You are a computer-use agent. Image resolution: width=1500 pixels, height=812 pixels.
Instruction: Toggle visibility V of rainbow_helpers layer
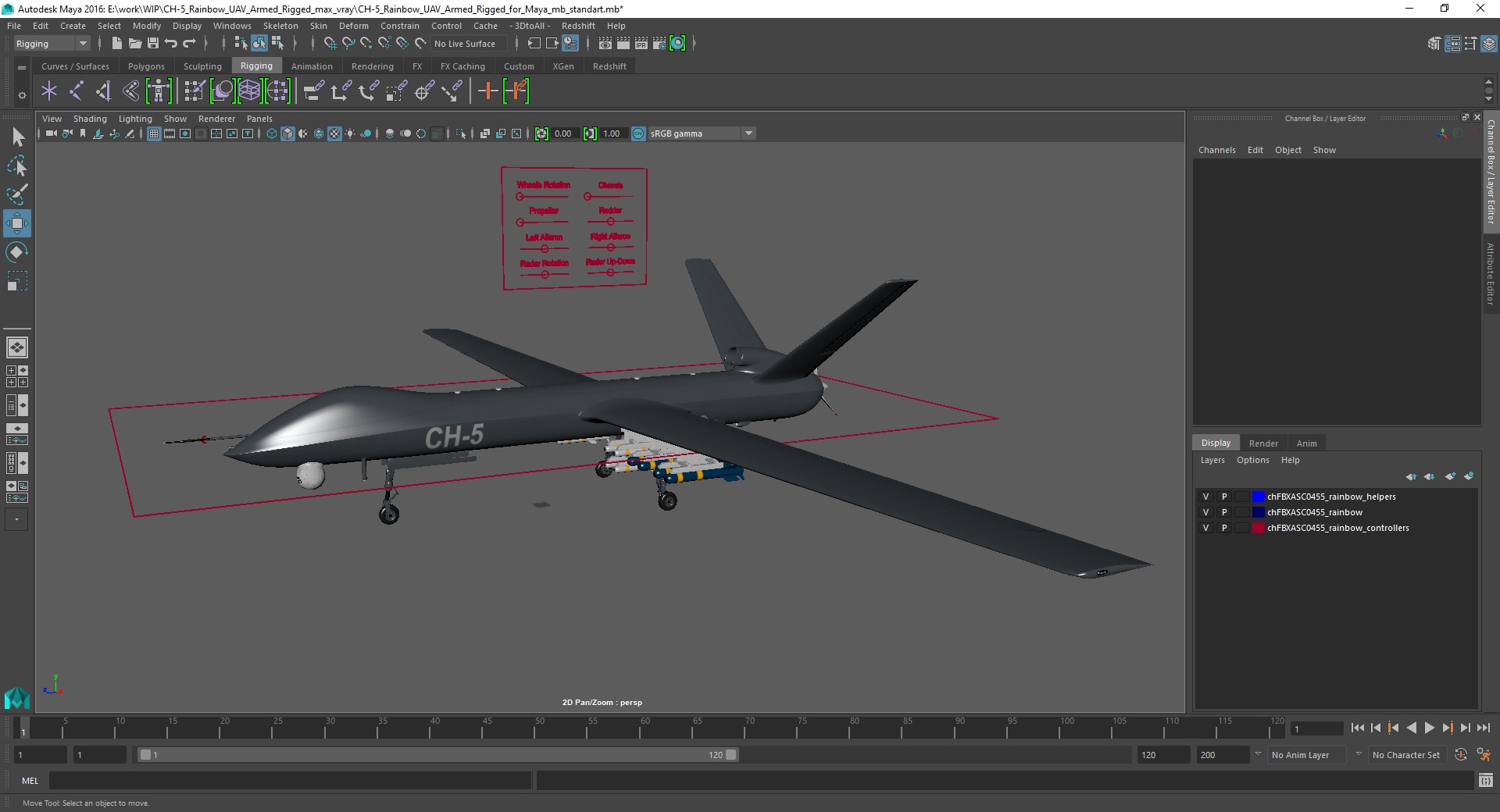click(x=1205, y=497)
